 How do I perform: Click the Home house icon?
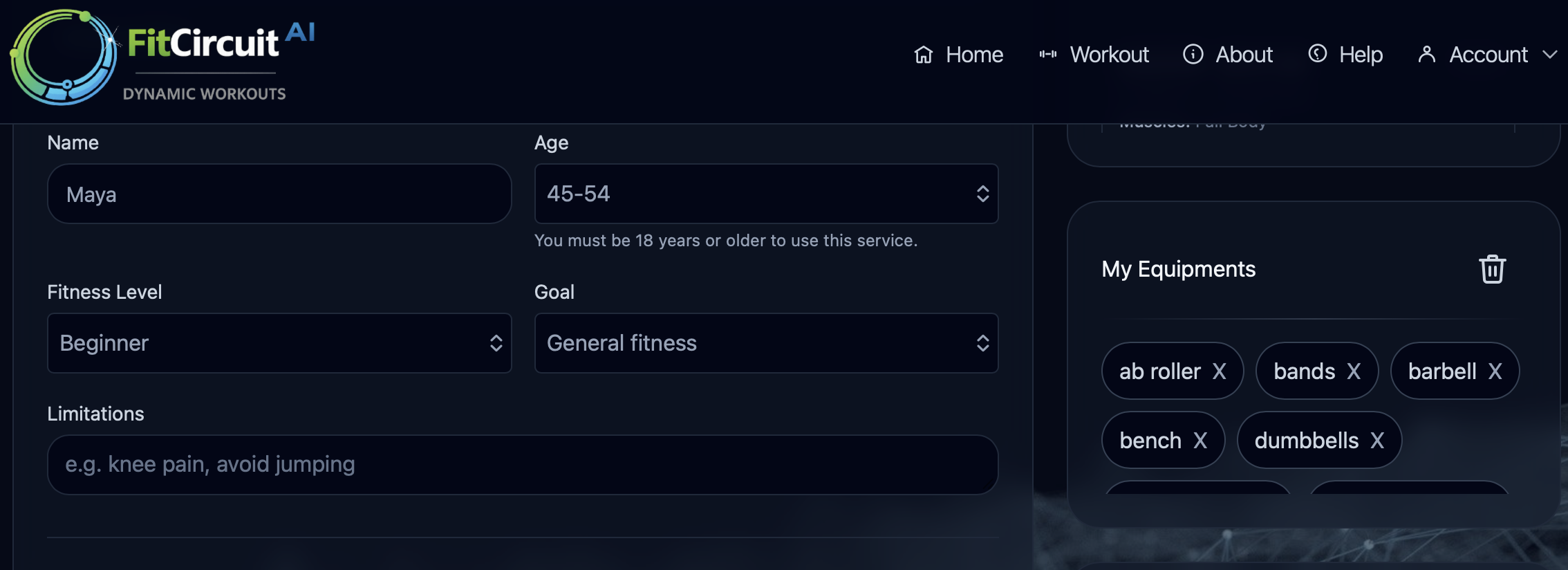[924, 55]
